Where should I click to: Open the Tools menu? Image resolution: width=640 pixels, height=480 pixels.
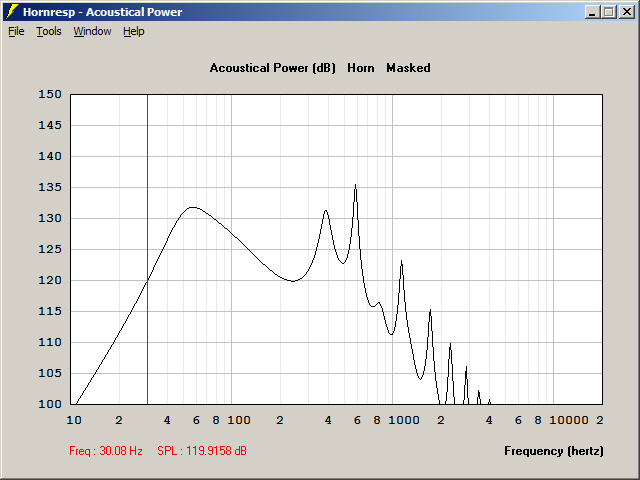[49, 31]
